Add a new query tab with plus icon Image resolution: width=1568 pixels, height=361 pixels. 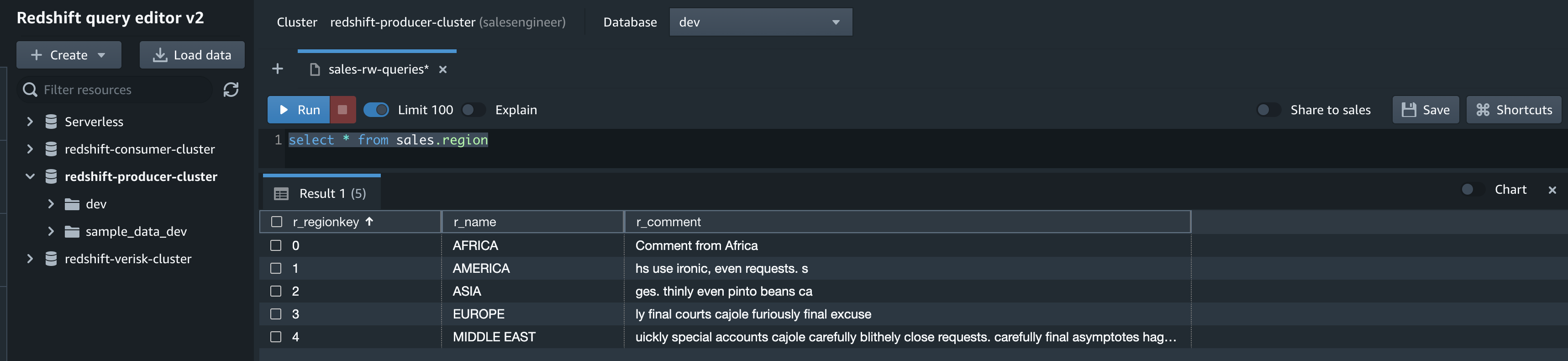click(278, 69)
